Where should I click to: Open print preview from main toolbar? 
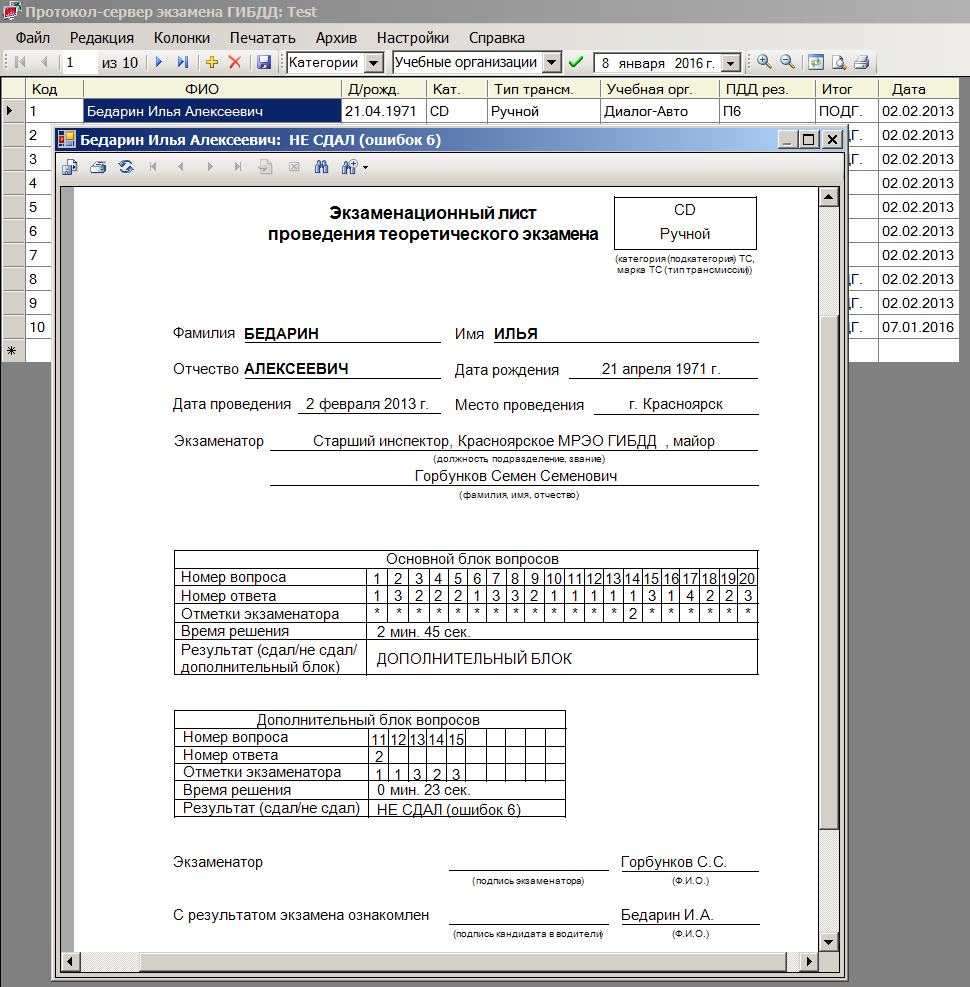(x=838, y=62)
